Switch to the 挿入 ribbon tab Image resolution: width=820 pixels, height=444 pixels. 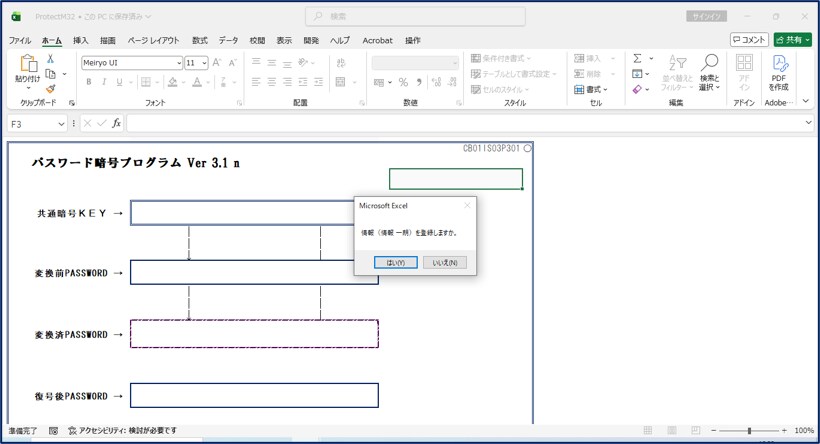(x=80, y=40)
